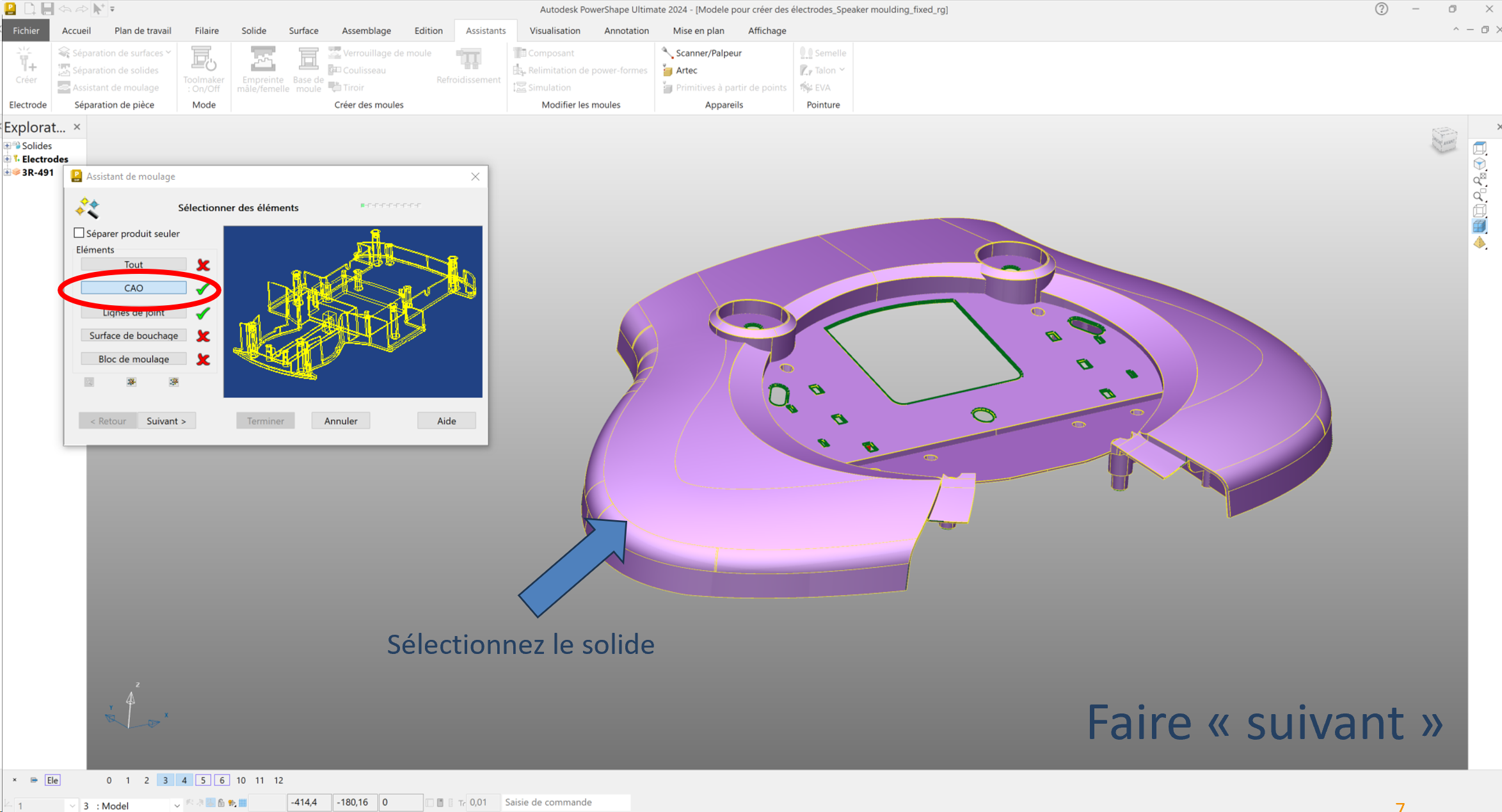This screenshot has height=812, width=1502.
Task: Click the Surface de bouchage button
Action: tap(134, 335)
